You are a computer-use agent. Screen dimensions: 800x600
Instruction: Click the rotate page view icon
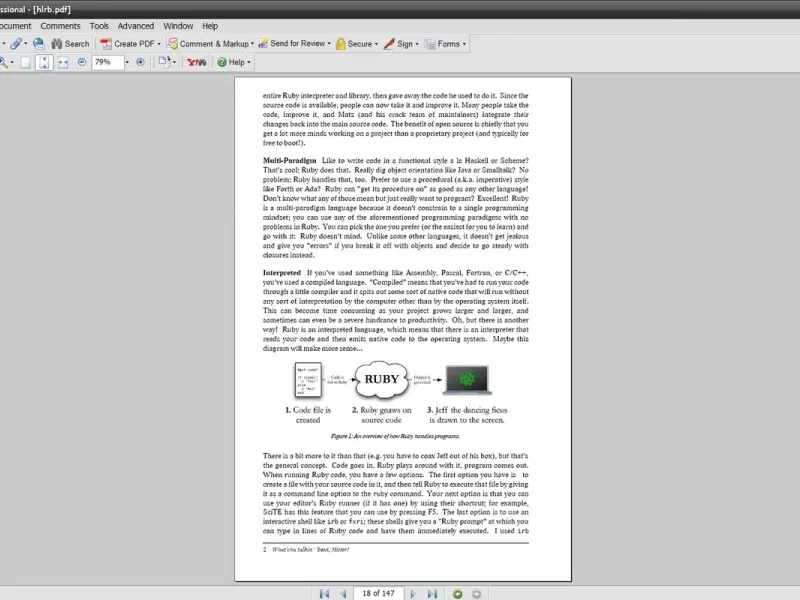coord(164,62)
